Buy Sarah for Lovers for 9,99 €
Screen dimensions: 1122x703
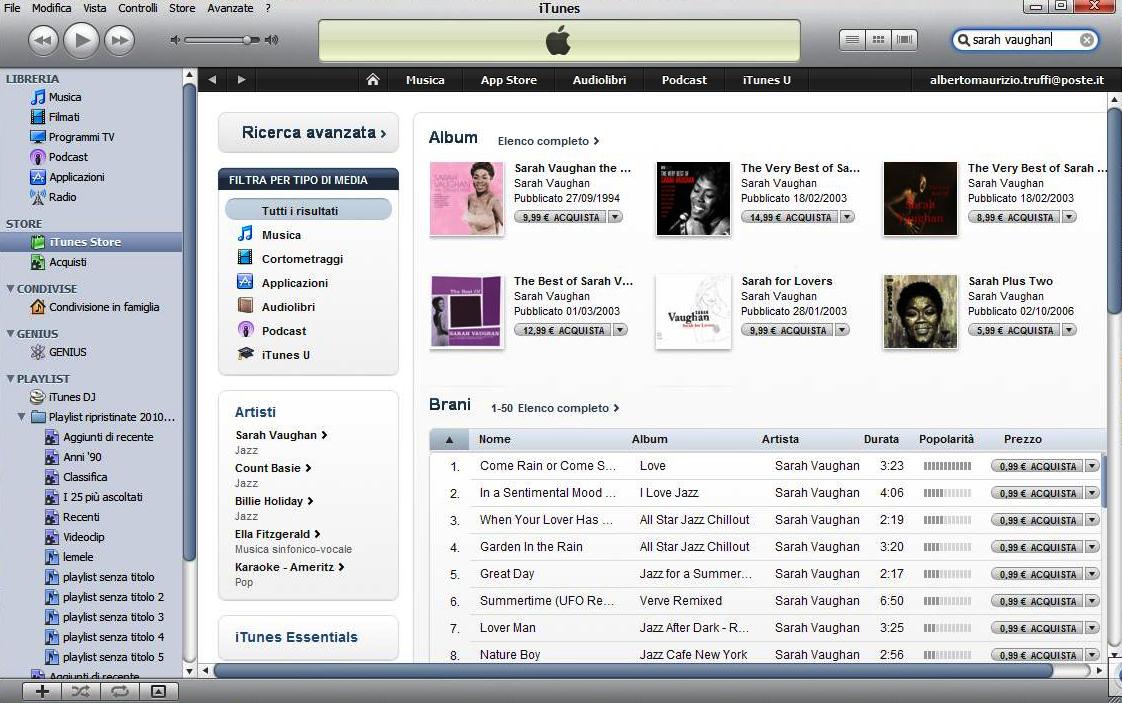point(787,330)
